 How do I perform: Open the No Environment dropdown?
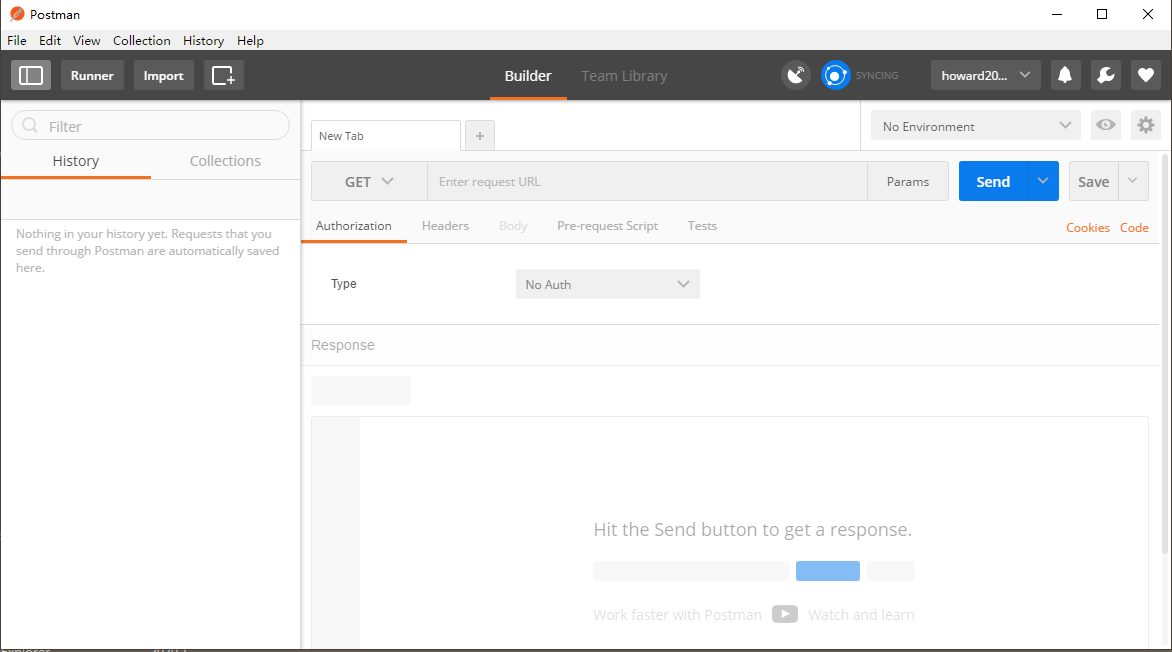[975, 126]
